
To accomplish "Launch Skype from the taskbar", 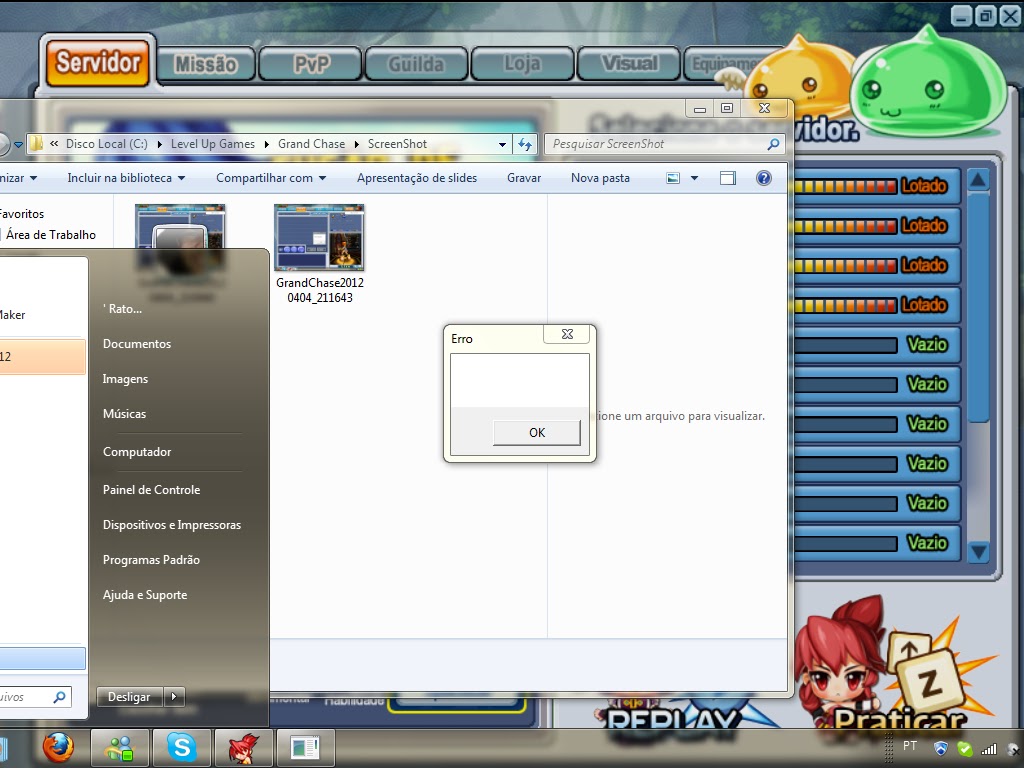I will [x=182, y=746].
